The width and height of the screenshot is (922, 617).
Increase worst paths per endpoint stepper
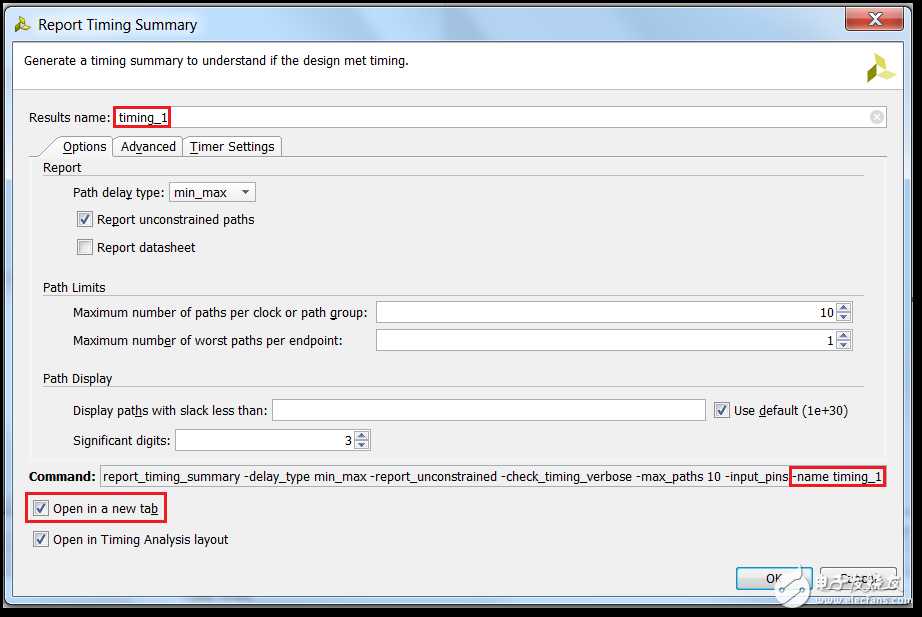tap(844, 336)
